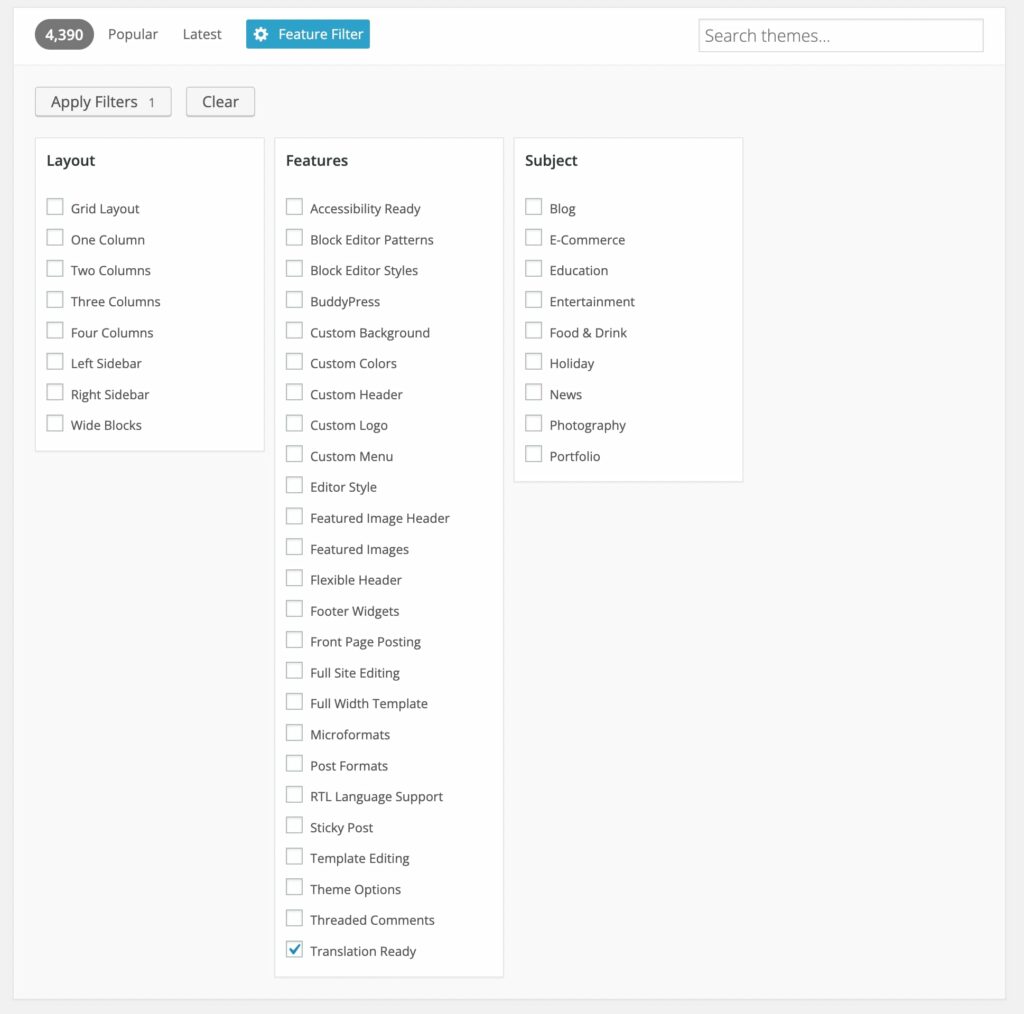The image size is (1024, 1014).
Task: Click the Clear filters button
Action: point(220,102)
